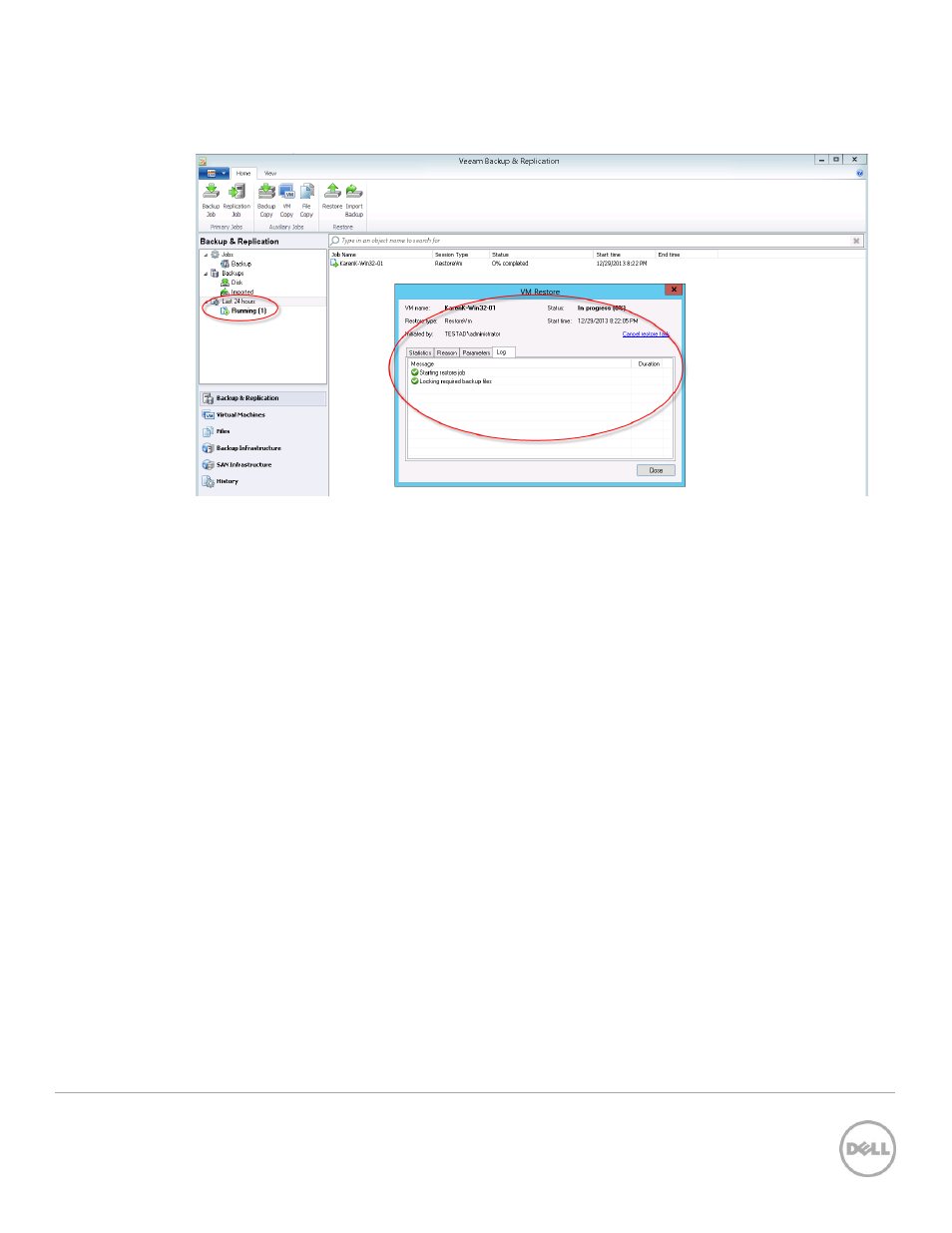Click the Close button in VM Restore
This screenshot has height=1233, width=952.
pyautogui.click(x=656, y=470)
